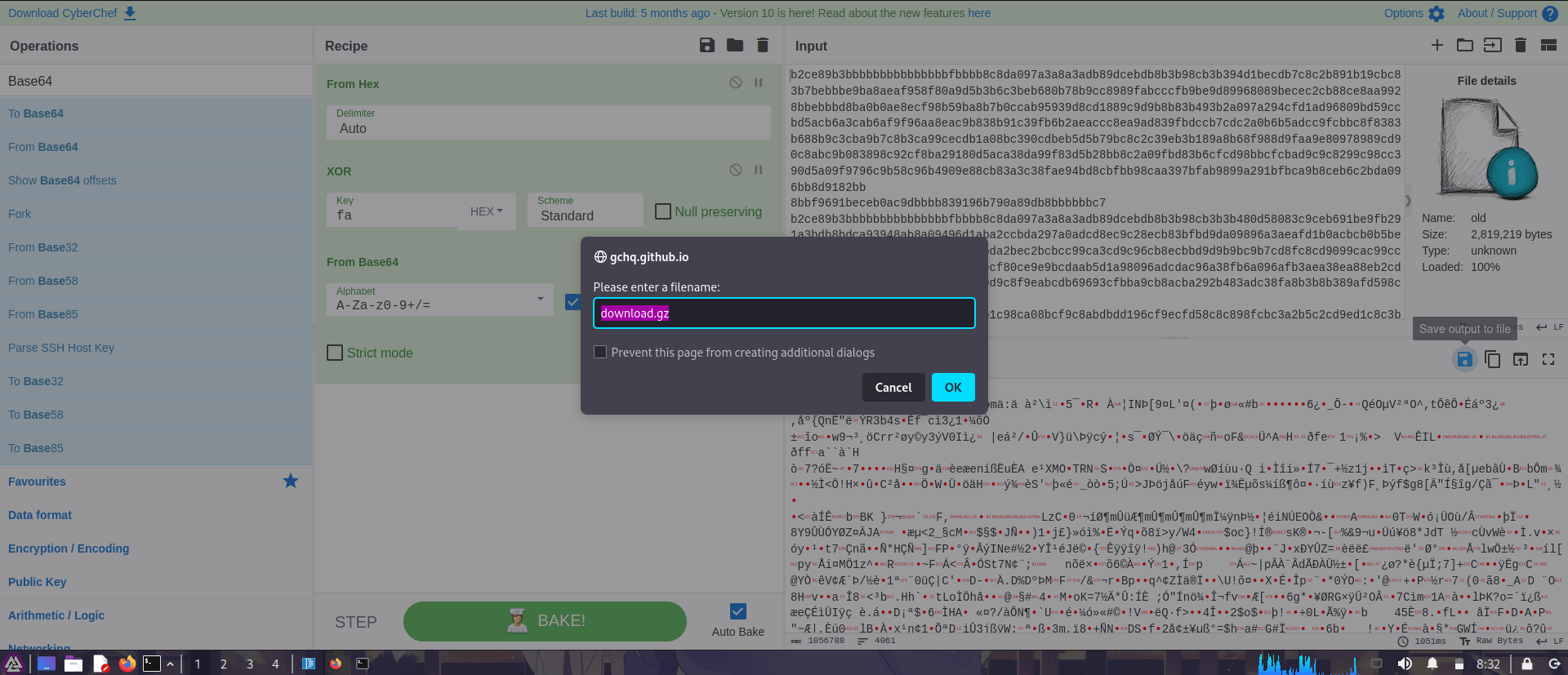The width and height of the screenshot is (1568, 675).
Task: Select the From Base64 operation
Action: coord(156,147)
